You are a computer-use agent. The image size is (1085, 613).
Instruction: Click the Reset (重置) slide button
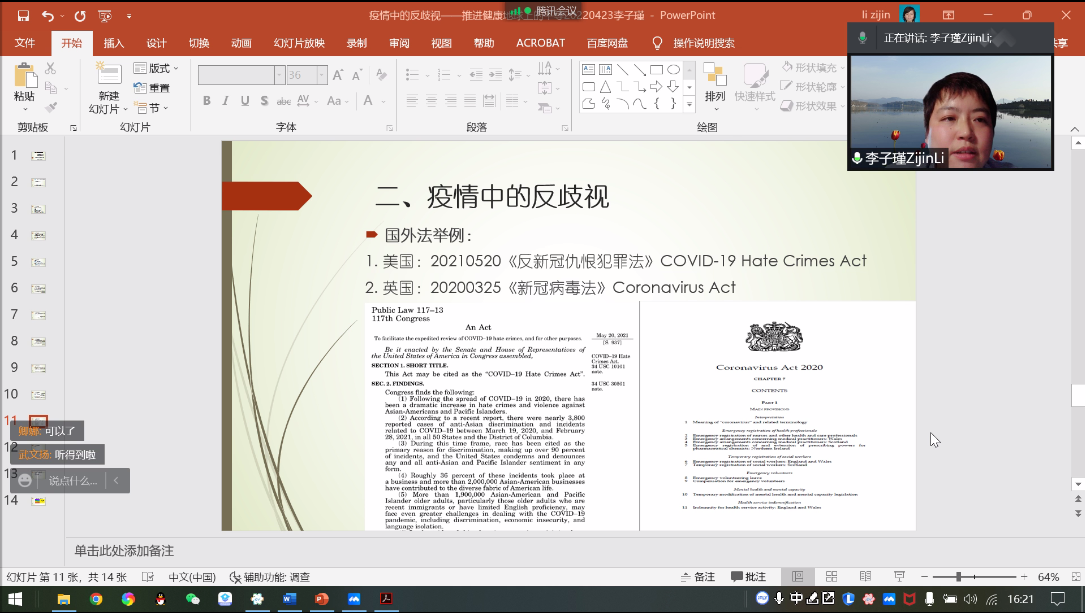coord(153,88)
